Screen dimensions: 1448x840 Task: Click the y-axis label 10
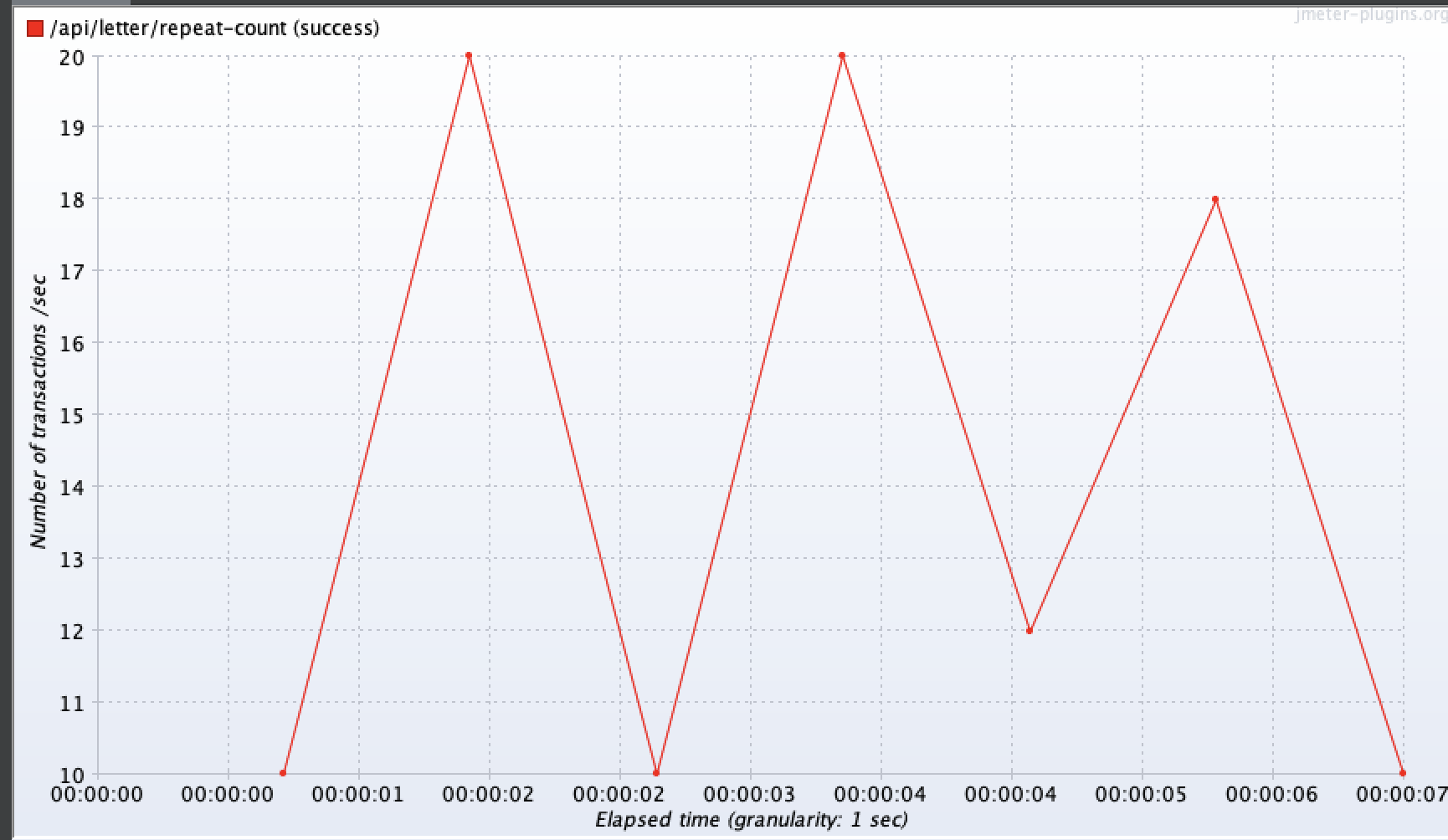point(72,774)
